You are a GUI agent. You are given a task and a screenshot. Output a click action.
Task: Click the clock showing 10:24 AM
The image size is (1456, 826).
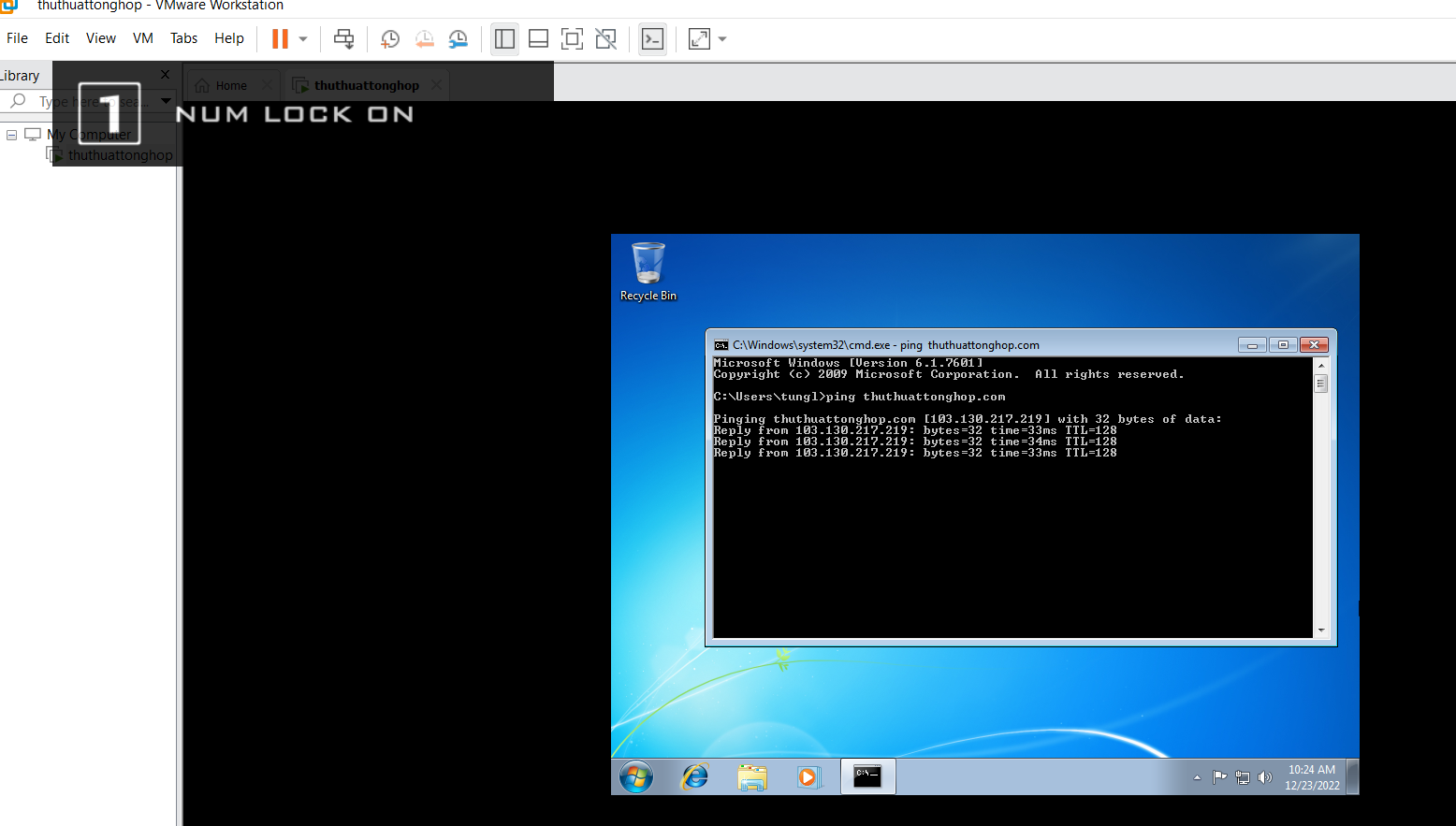coord(1311,776)
